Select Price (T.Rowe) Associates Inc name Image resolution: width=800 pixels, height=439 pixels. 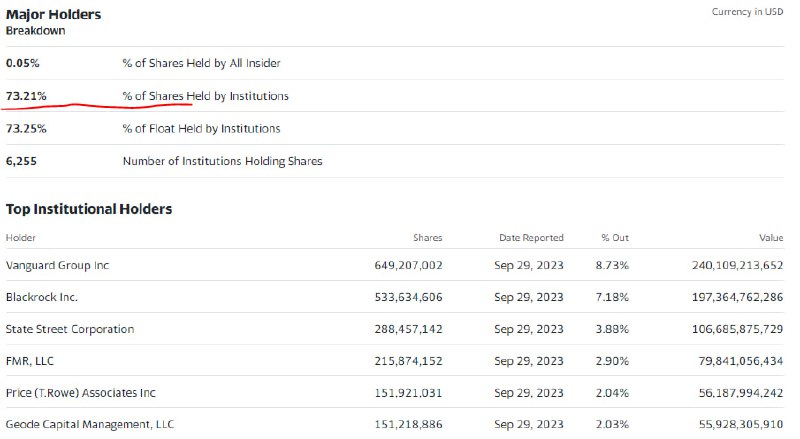81,393
